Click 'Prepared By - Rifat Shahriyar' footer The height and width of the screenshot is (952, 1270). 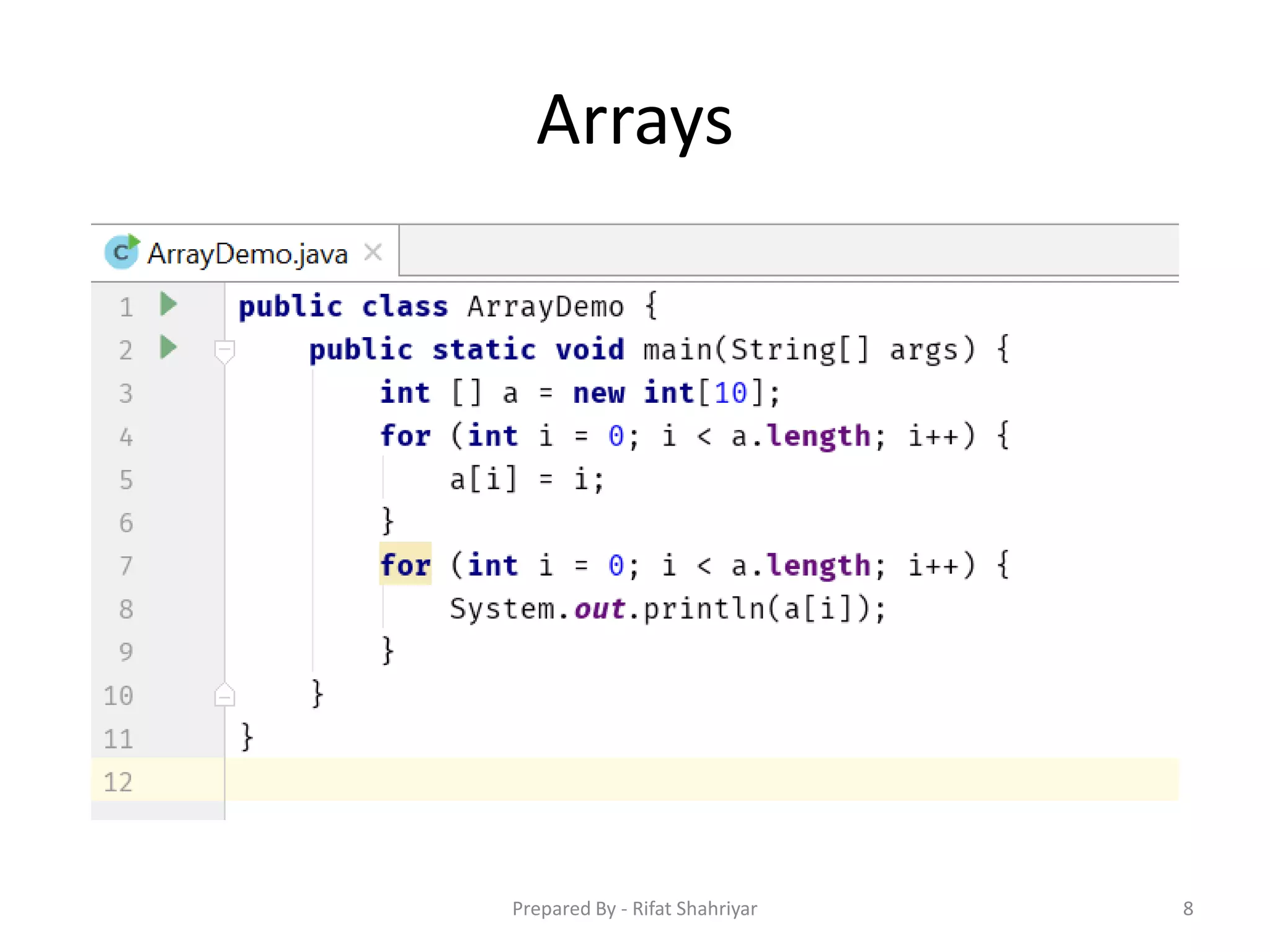coord(634,909)
